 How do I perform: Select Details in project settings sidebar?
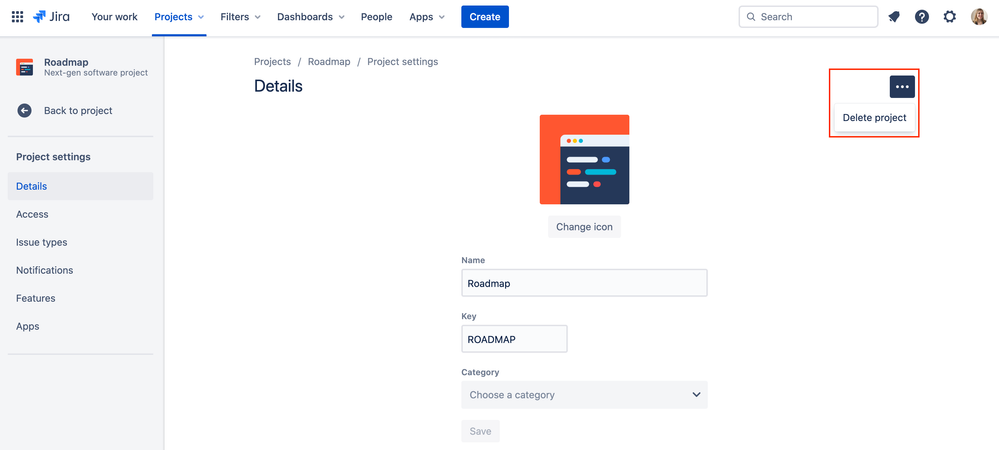[x=80, y=186]
